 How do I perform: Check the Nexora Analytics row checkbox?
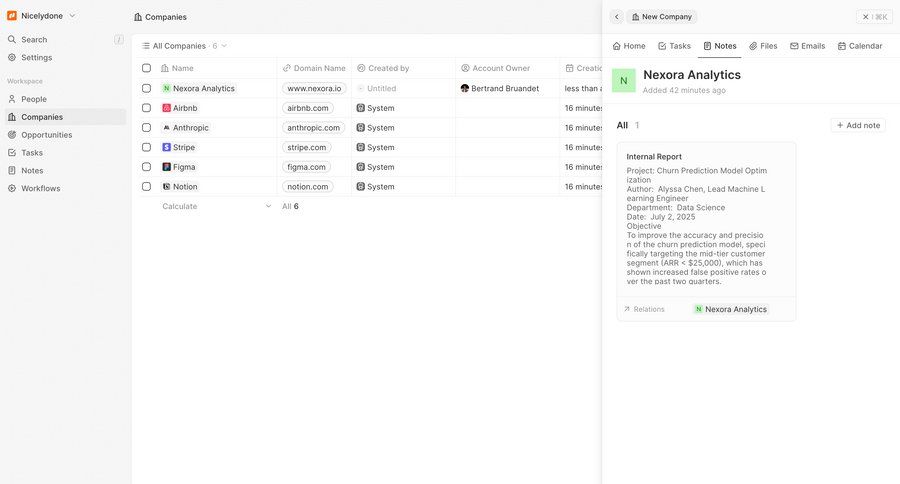(x=146, y=88)
